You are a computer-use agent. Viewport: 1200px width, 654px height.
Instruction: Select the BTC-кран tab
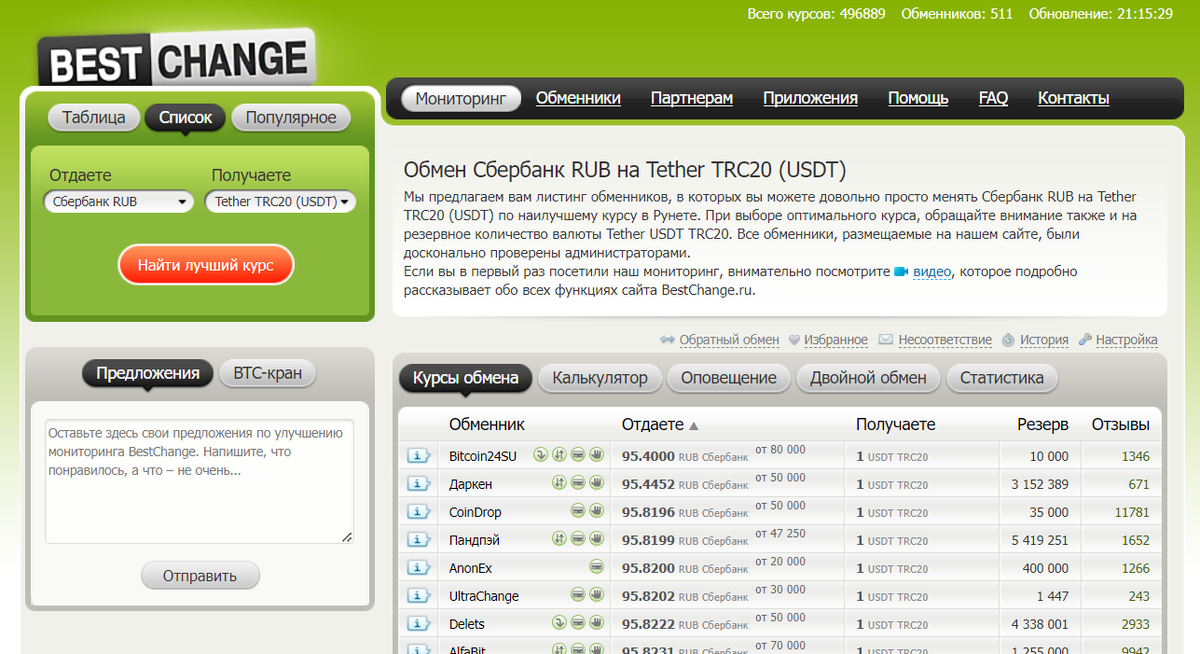[x=268, y=374]
